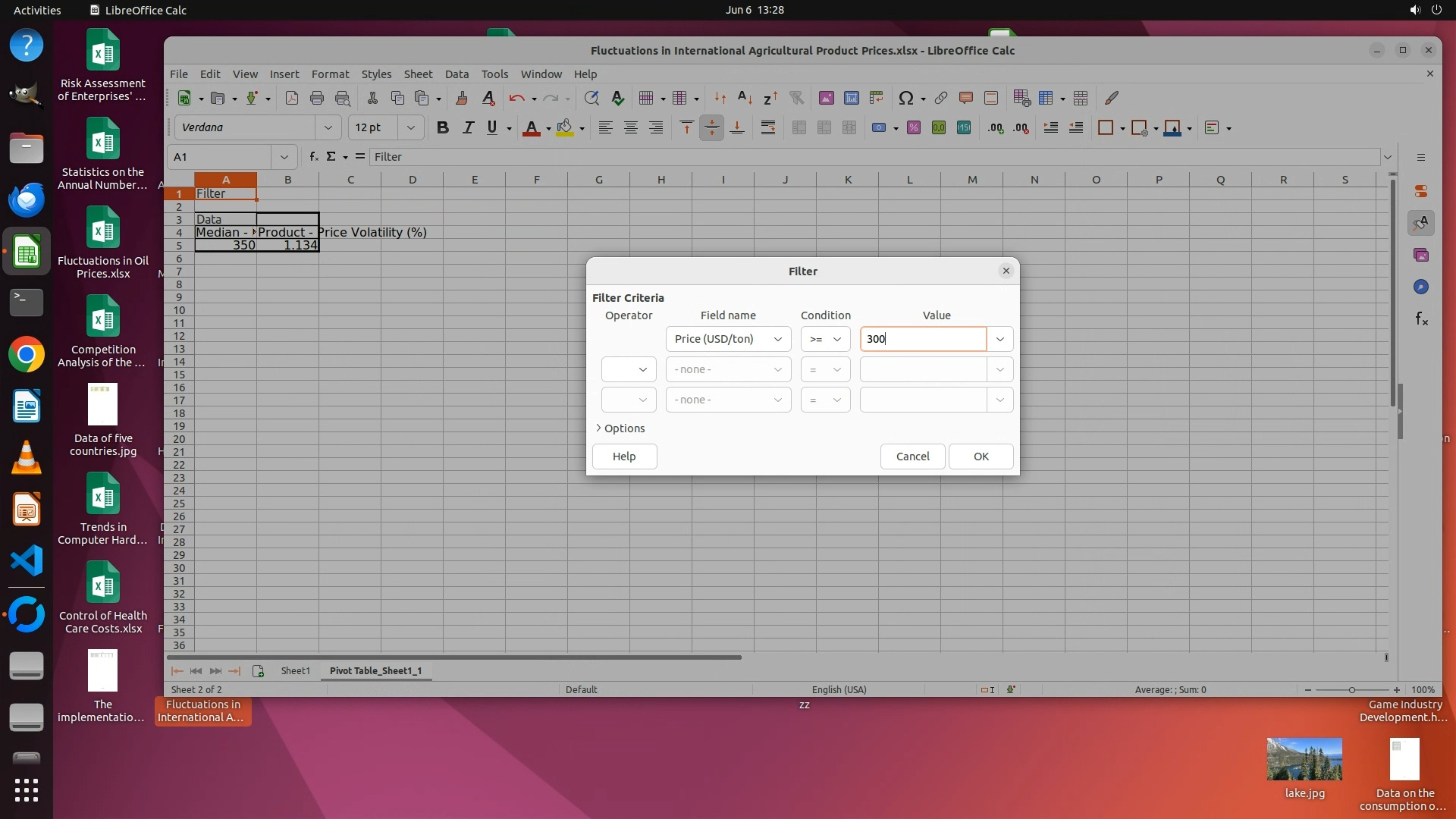Click the Insert Chart toolbar icon
Image resolution: width=1456 pixels, height=819 pixels.
[x=852, y=98]
